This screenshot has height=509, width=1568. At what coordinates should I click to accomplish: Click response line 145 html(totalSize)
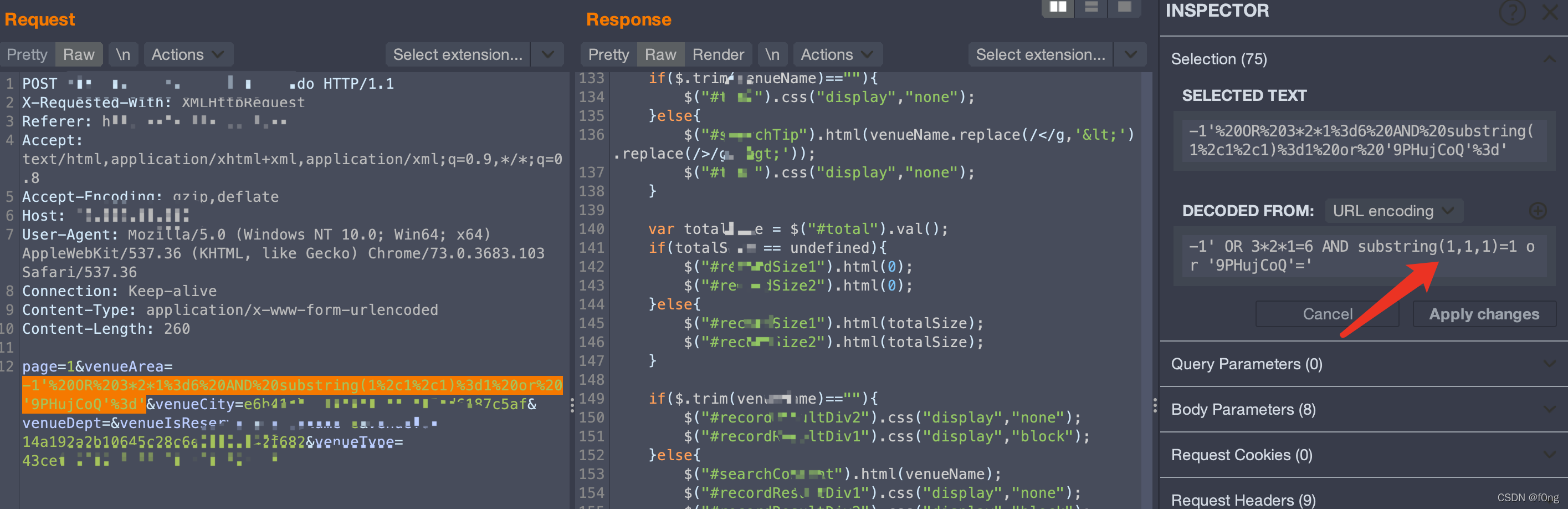pyautogui.click(x=833, y=323)
